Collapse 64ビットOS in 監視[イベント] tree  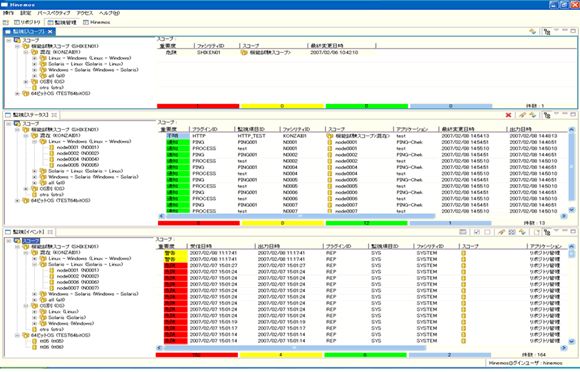17,335
